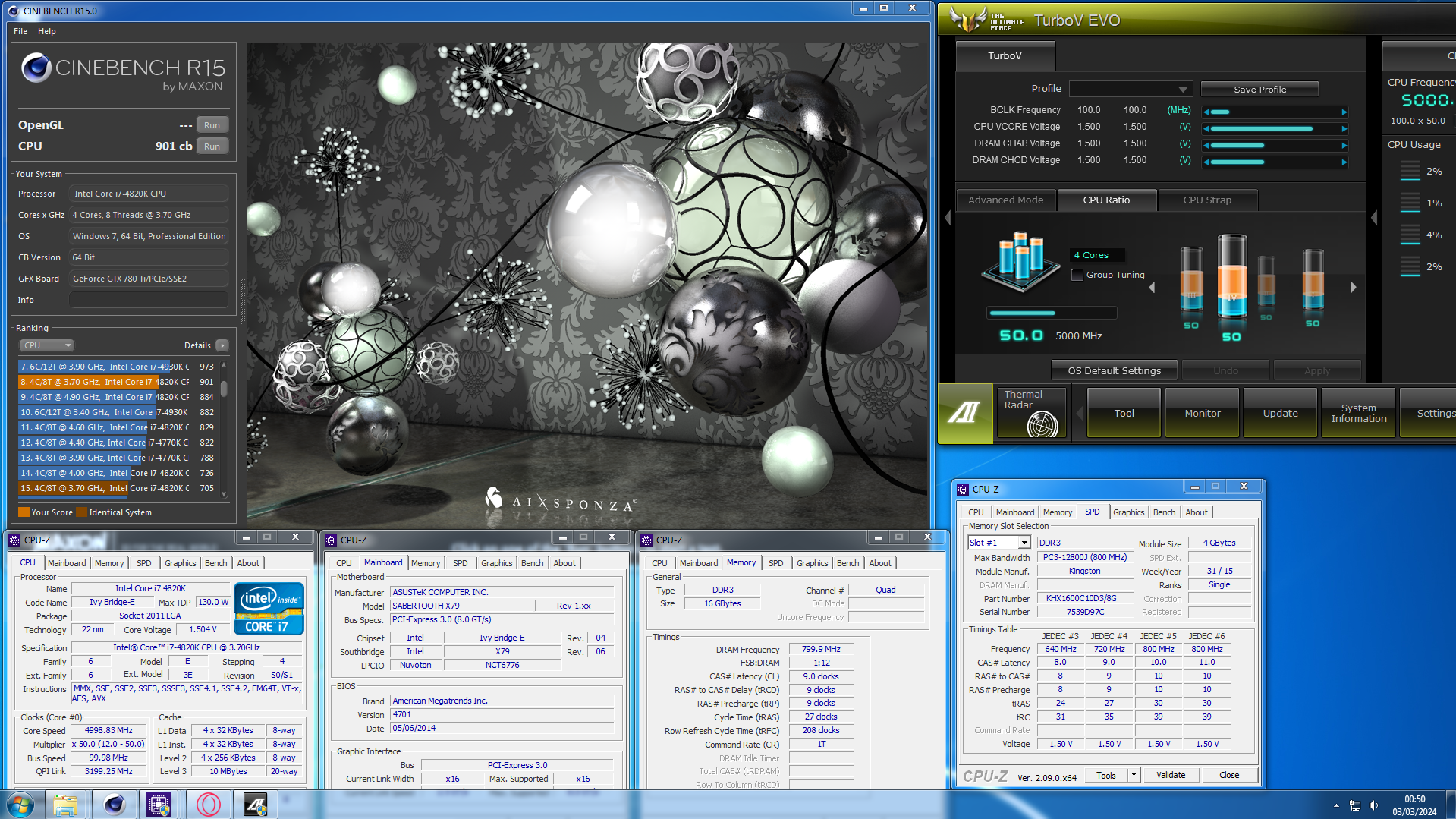Open SPD tab in Mainboard CPU-Z window
The width and height of the screenshot is (1456, 819).
[x=460, y=563]
